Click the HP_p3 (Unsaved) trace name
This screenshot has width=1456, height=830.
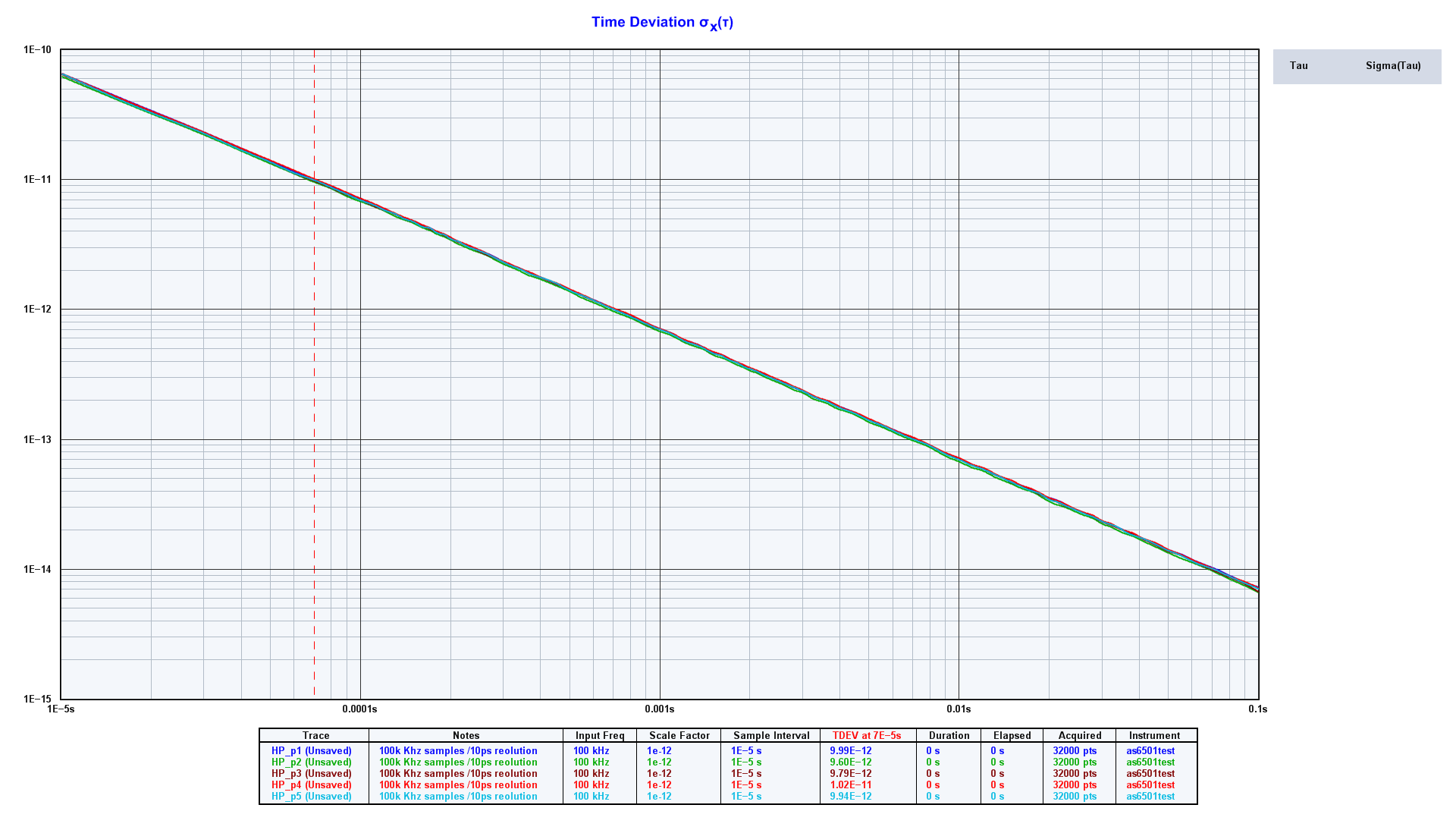click(311, 773)
